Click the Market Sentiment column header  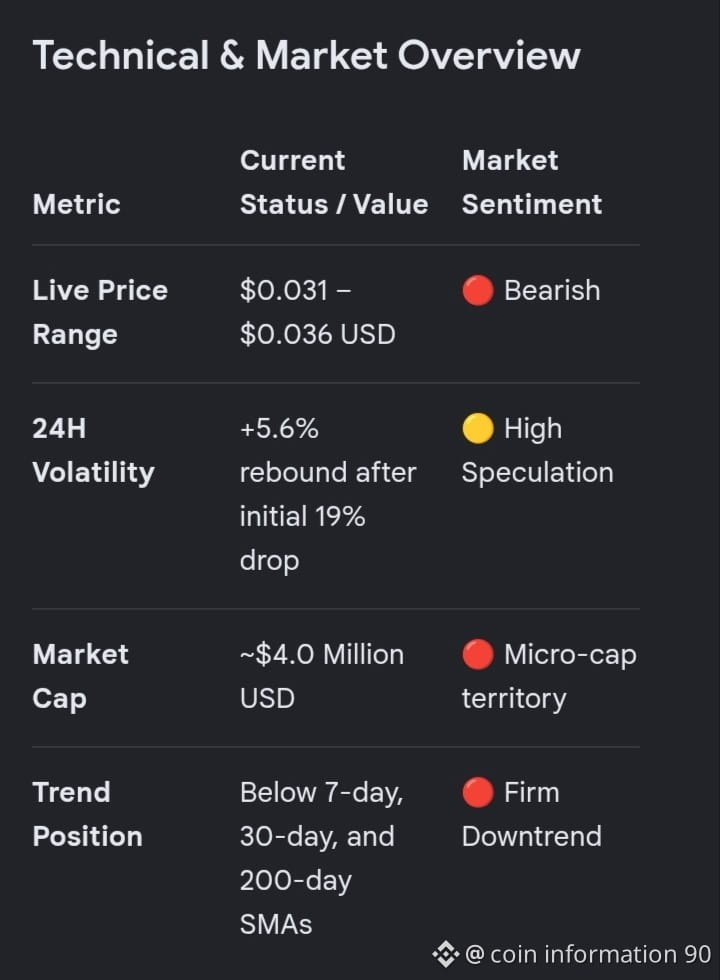point(532,182)
